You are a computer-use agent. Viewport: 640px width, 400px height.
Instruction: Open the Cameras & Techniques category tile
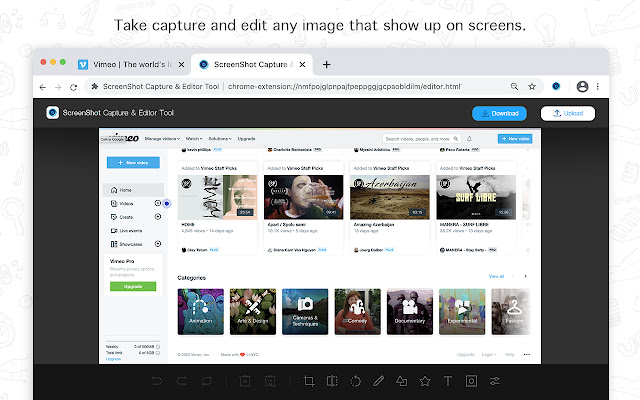click(x=305, y=311)
